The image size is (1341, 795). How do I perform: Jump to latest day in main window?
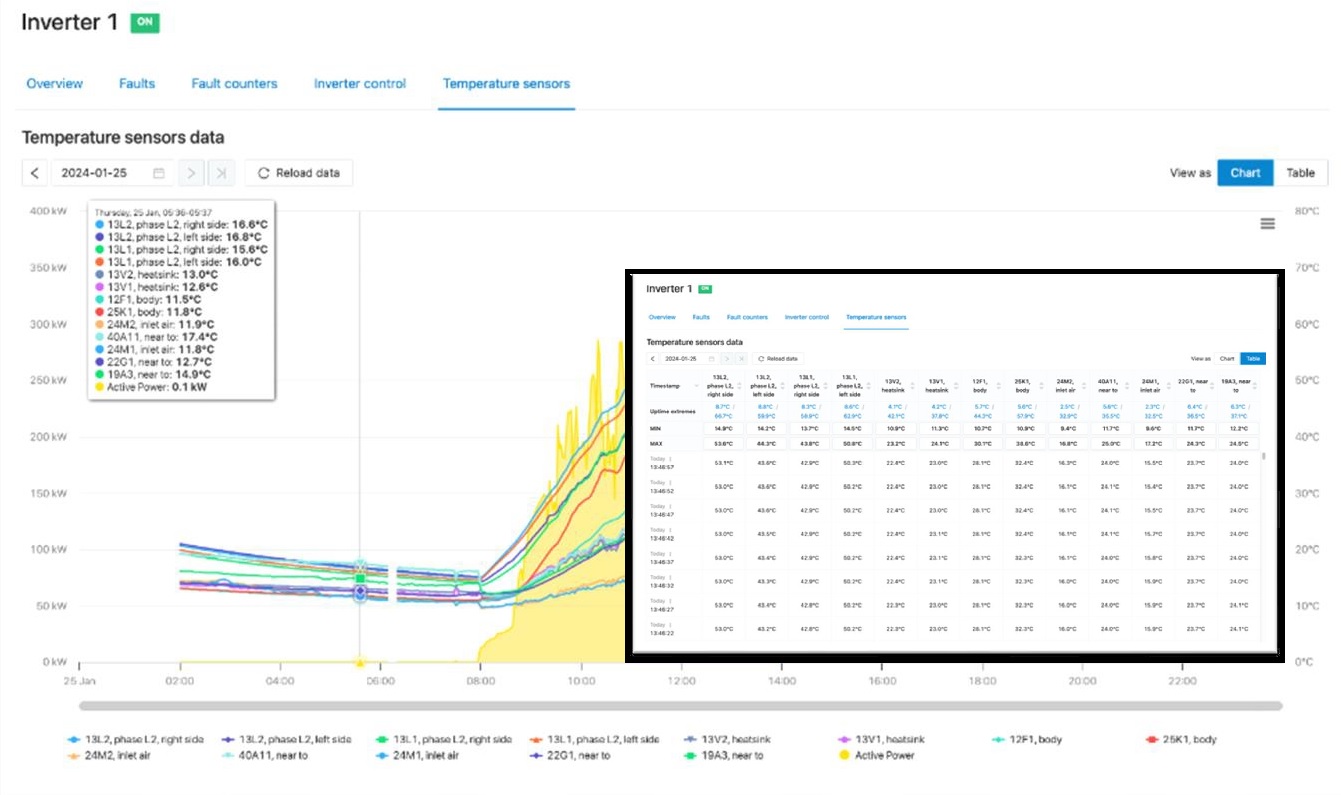click(x=221, y=173)
